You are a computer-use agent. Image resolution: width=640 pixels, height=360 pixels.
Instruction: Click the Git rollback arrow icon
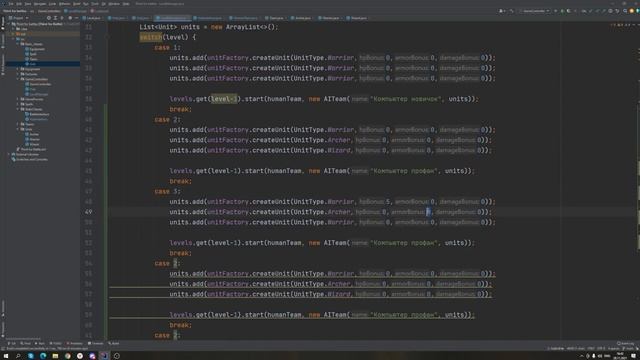point(617,11)
